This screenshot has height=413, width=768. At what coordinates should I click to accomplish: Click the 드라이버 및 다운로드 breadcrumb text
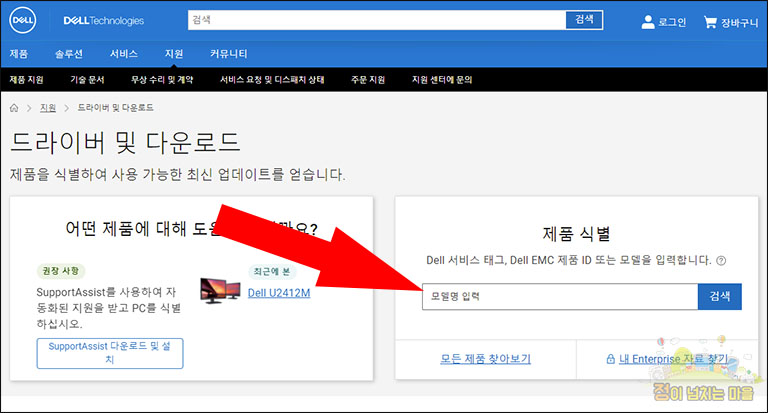116,108
